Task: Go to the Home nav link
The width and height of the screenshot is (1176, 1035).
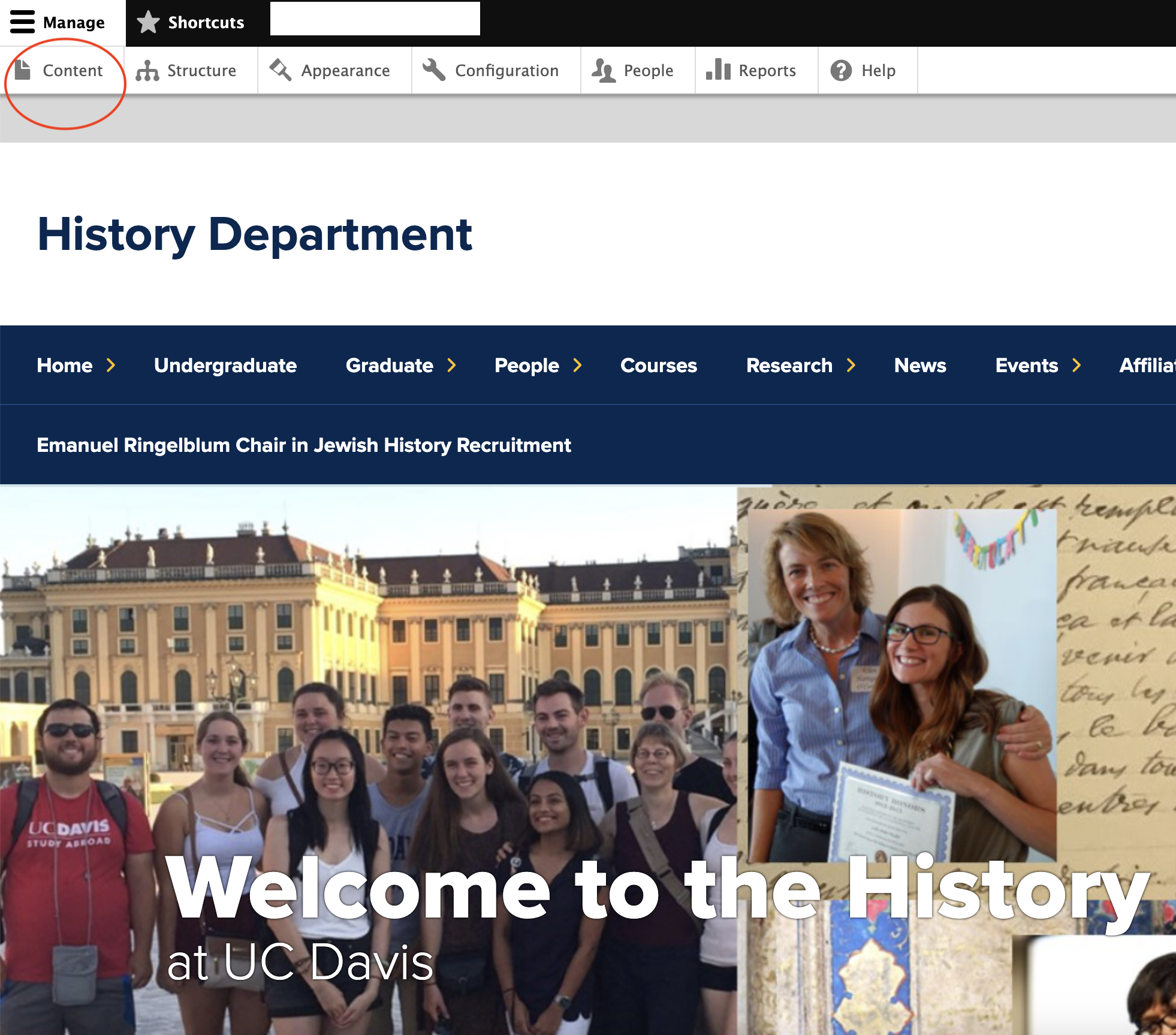Action: point(65,366)
